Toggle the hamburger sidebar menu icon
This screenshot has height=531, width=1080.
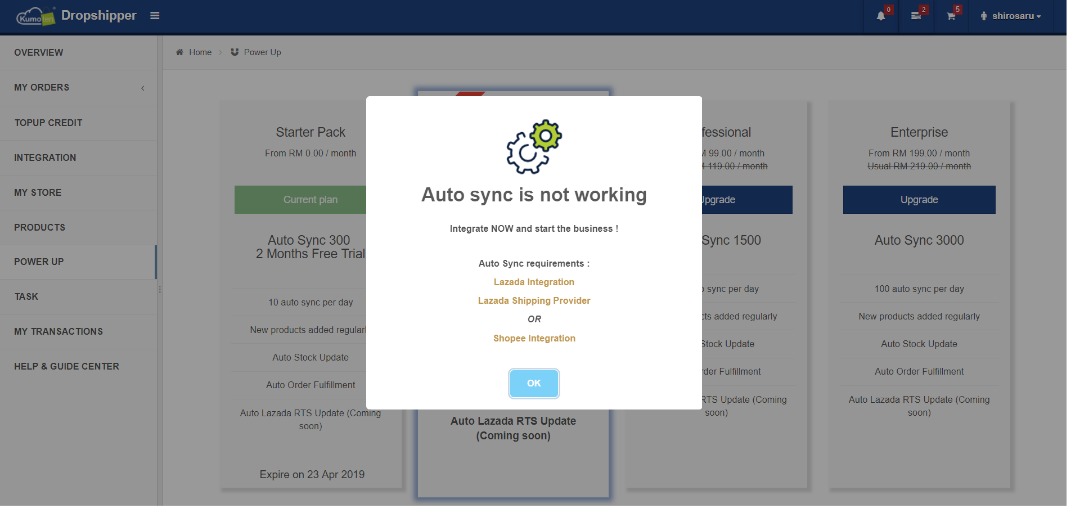156,16
